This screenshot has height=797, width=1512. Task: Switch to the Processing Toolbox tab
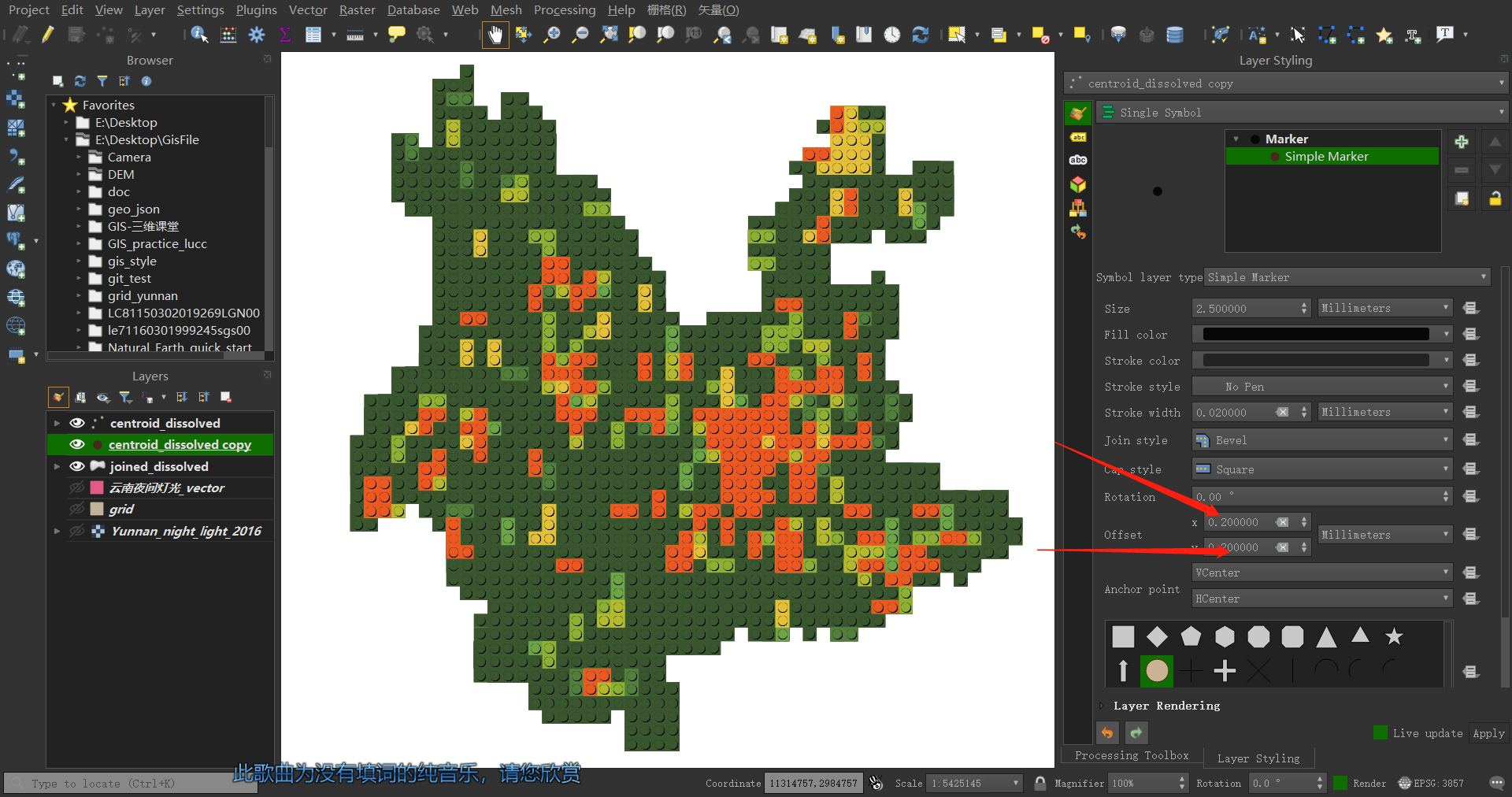point(1132,755)
